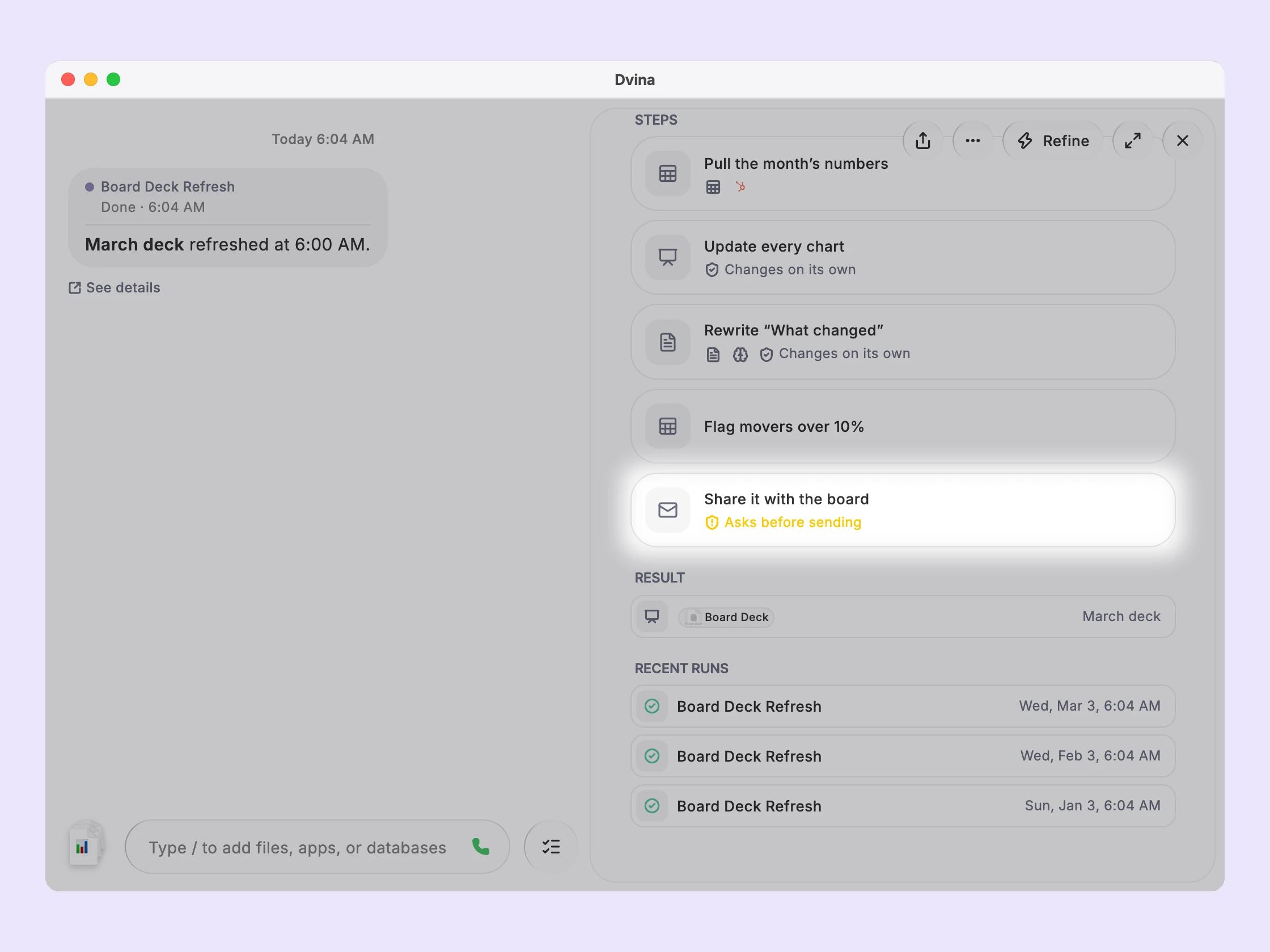Click the shield icon under Update every chart

712,270
